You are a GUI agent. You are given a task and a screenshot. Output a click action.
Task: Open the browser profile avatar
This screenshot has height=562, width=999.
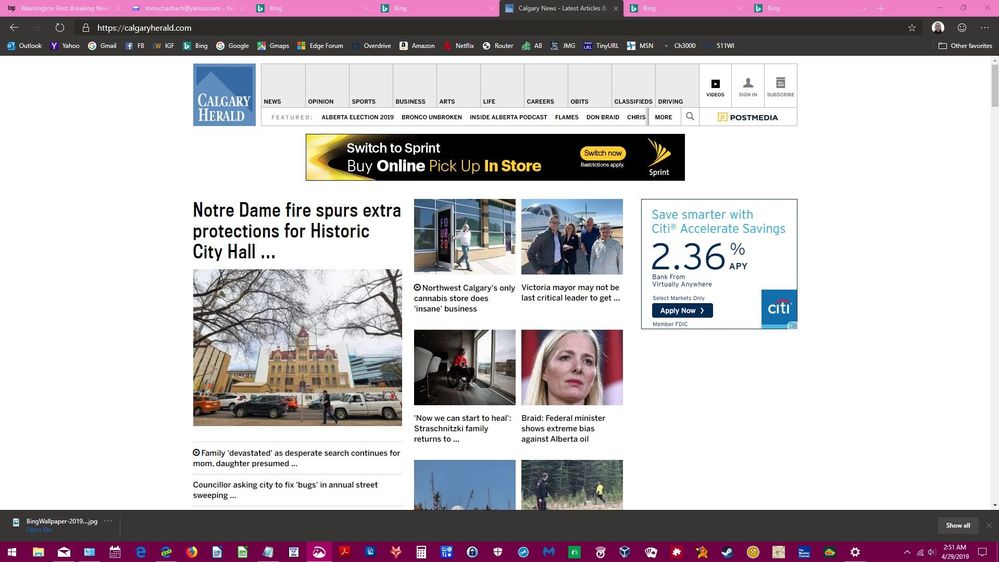[938, 27]
